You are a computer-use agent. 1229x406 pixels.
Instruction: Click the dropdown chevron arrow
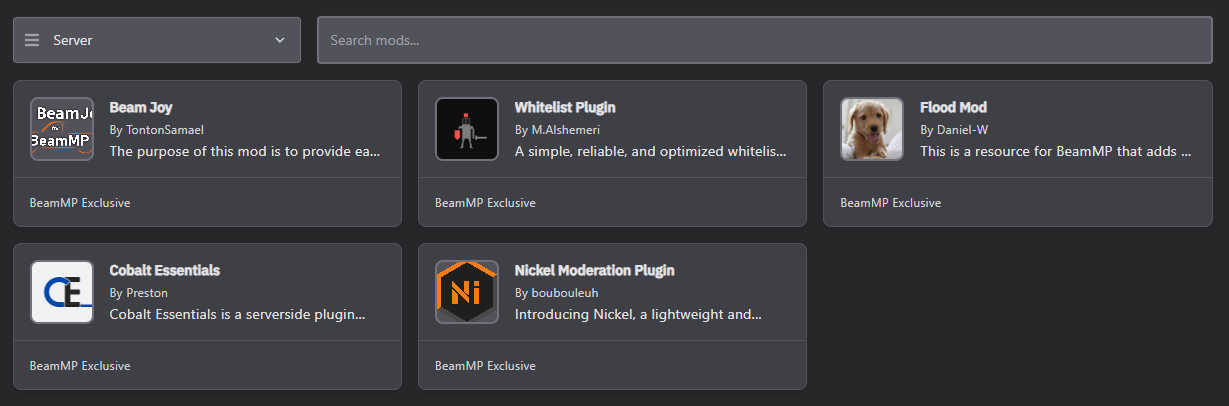(279, 40)
